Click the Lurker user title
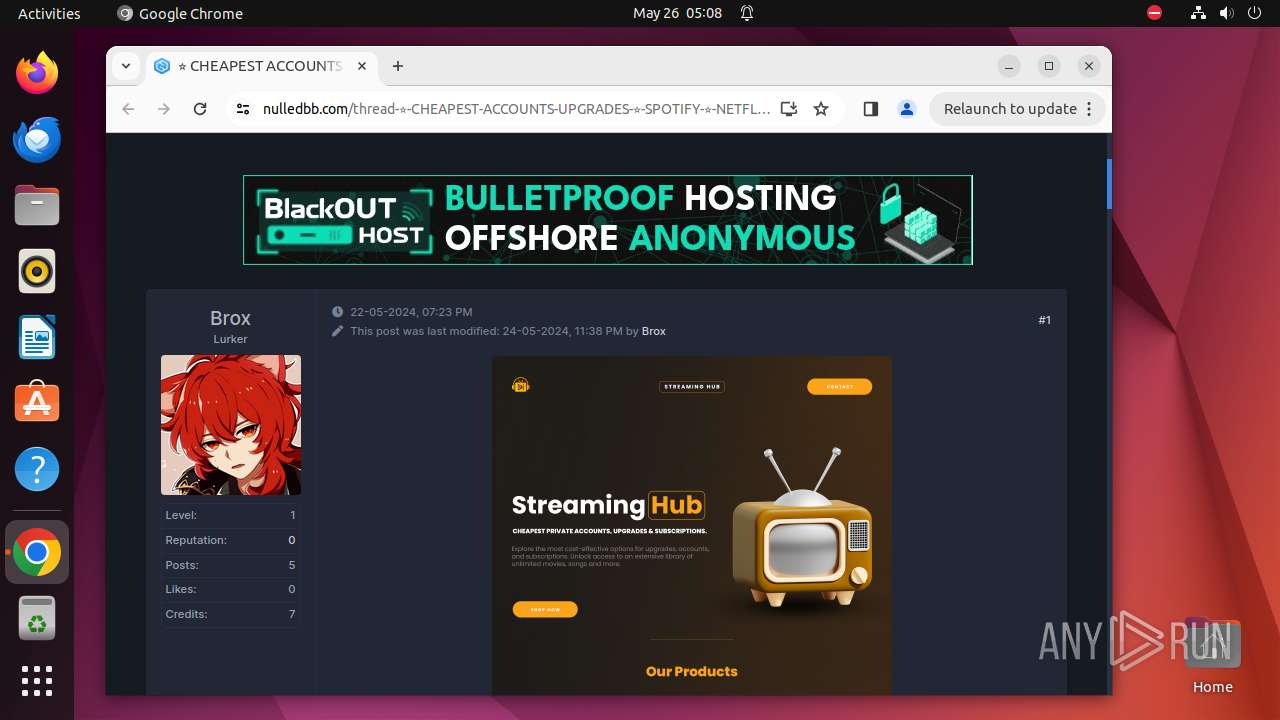 (x=230, y=339)
